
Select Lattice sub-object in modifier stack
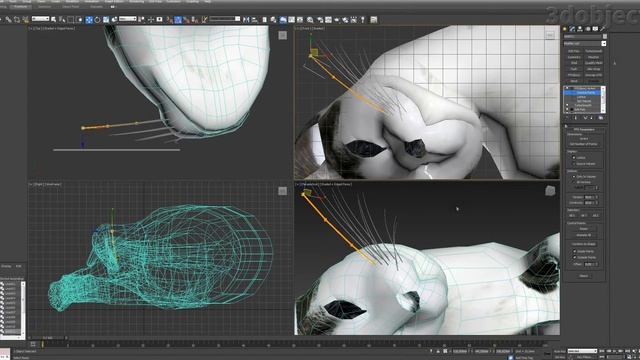tap(582, 97)
